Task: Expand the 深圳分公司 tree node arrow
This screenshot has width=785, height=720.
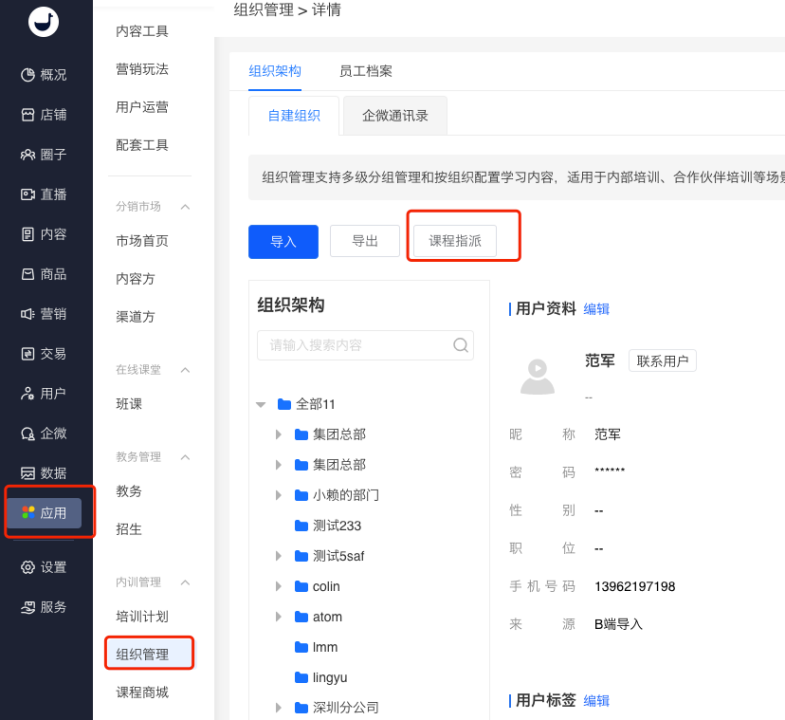Action: pyautogui.click(x=279, y=708)
